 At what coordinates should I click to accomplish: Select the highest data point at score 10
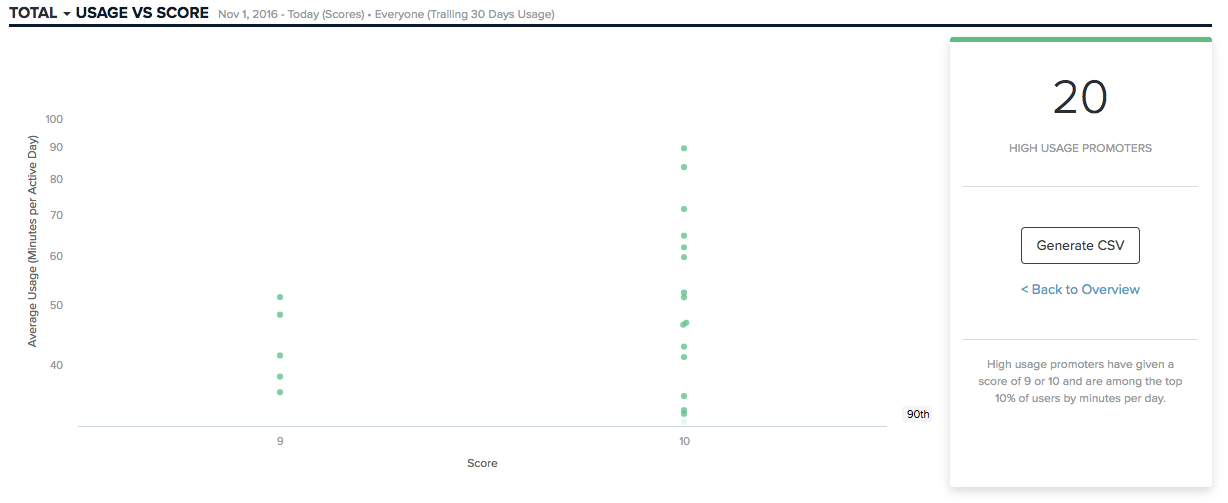(x=684, y=148)
